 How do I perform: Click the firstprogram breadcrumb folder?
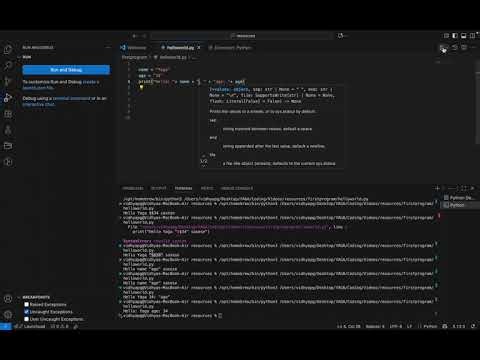(134, 57)
